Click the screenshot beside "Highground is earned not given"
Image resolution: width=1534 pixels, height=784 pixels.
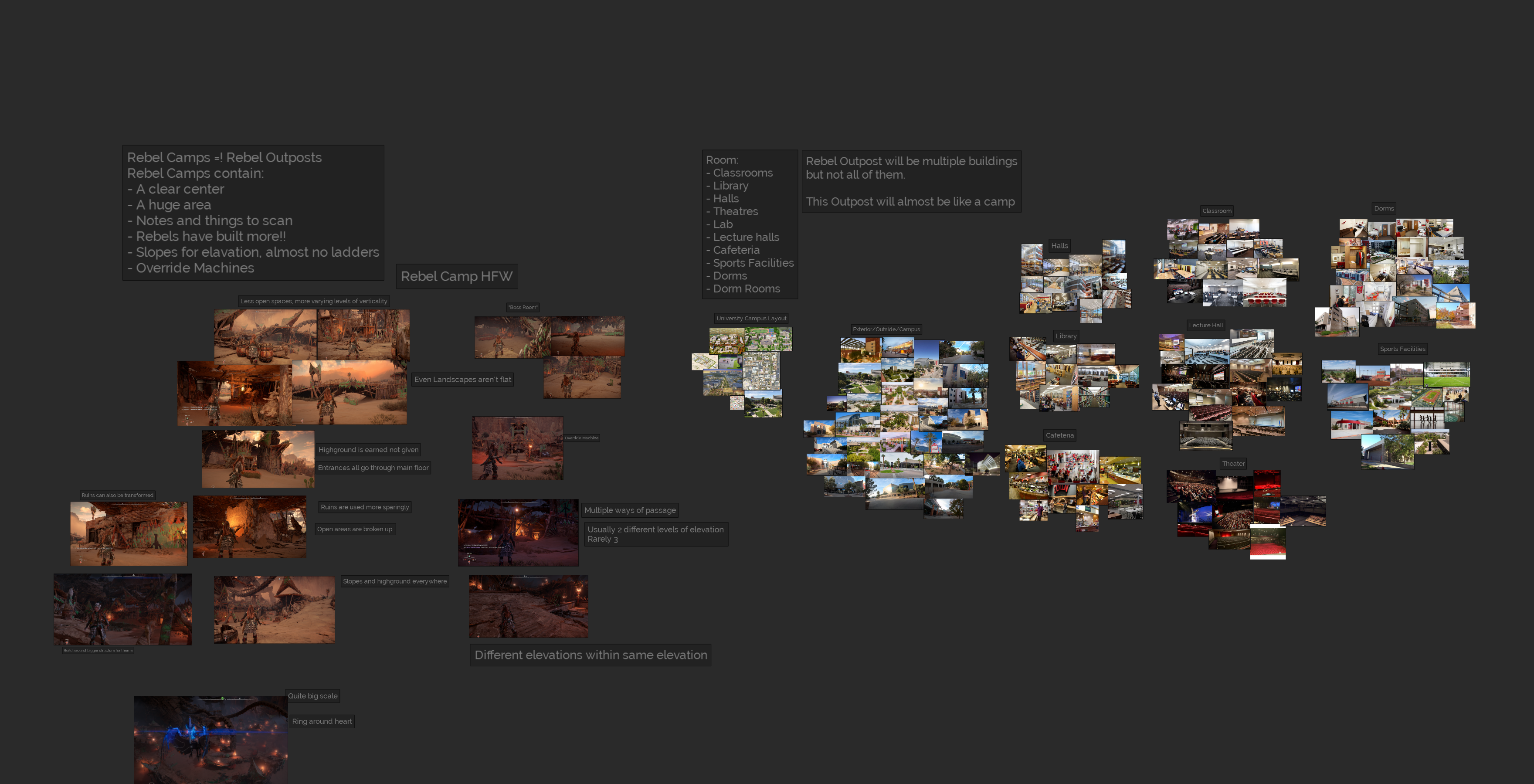(x=258, y=459)
